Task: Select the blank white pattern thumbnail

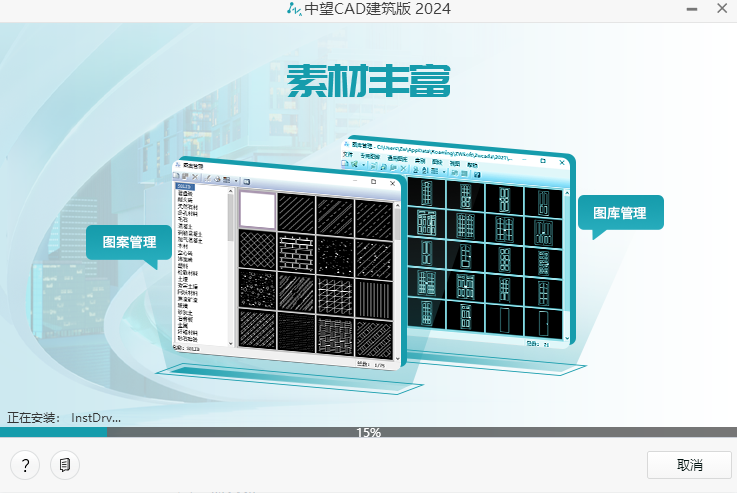Action: coord(257,211)
